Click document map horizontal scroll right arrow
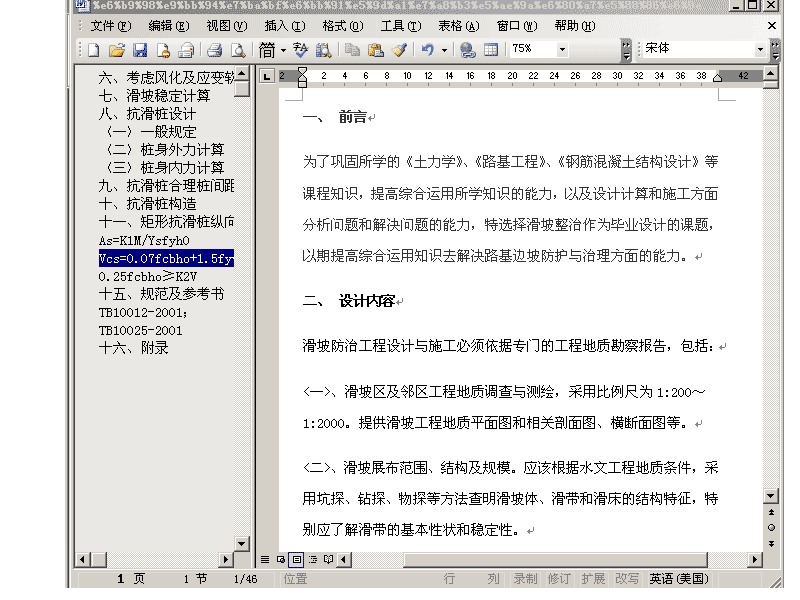 [225, 559]
